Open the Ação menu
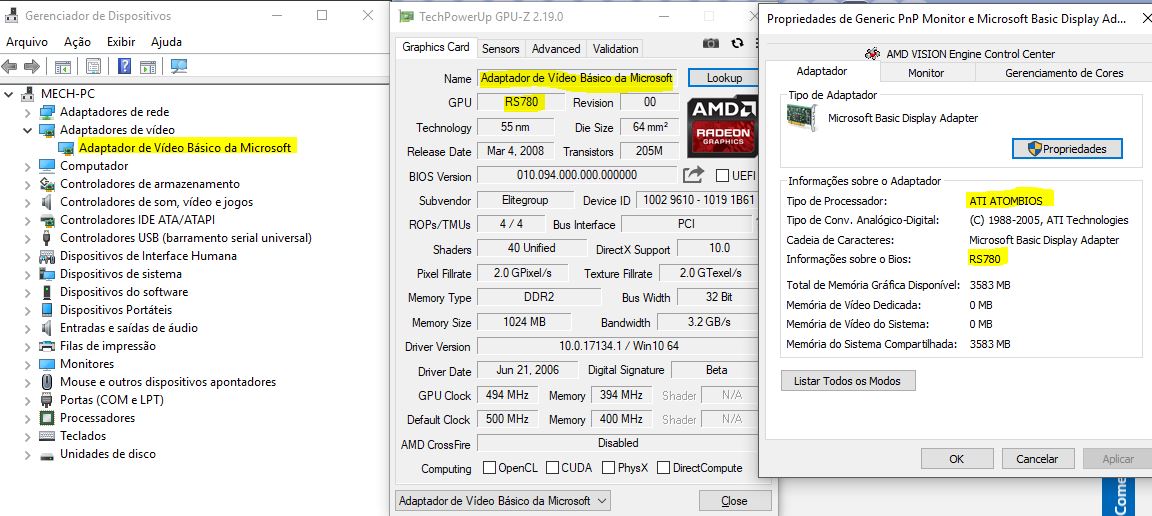The width and height of the screenshot is (1152, 516). 77,42
